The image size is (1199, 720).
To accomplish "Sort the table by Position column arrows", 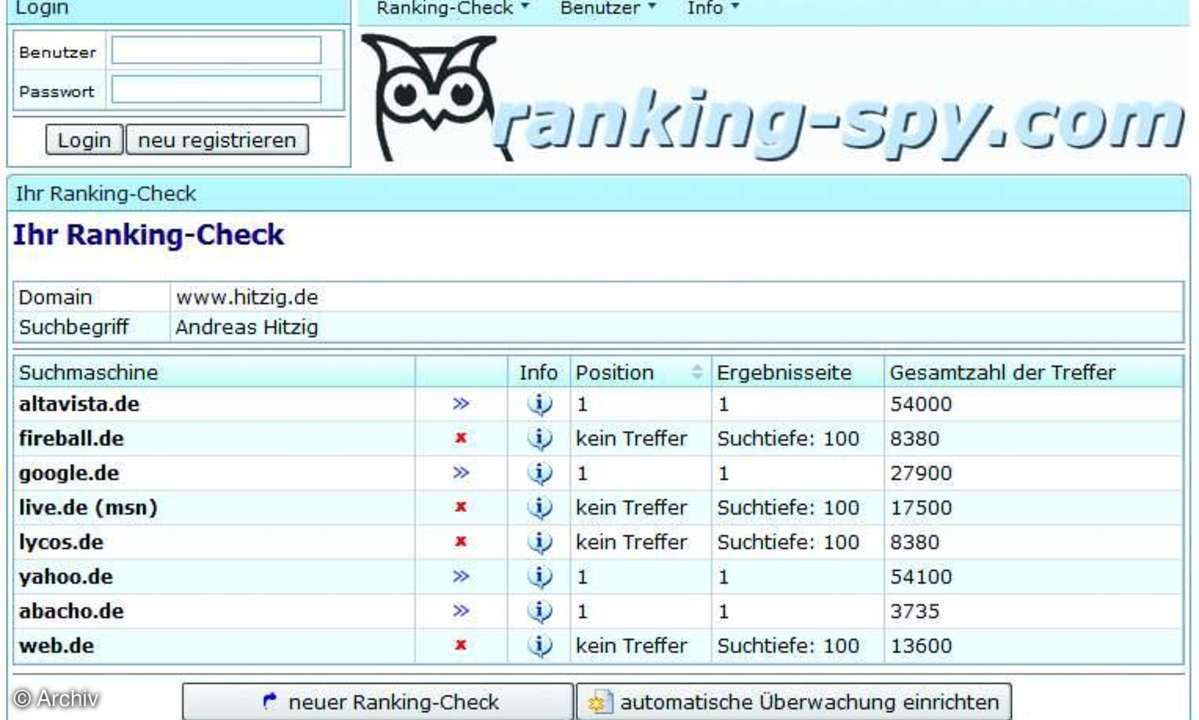I will point(697,372).
